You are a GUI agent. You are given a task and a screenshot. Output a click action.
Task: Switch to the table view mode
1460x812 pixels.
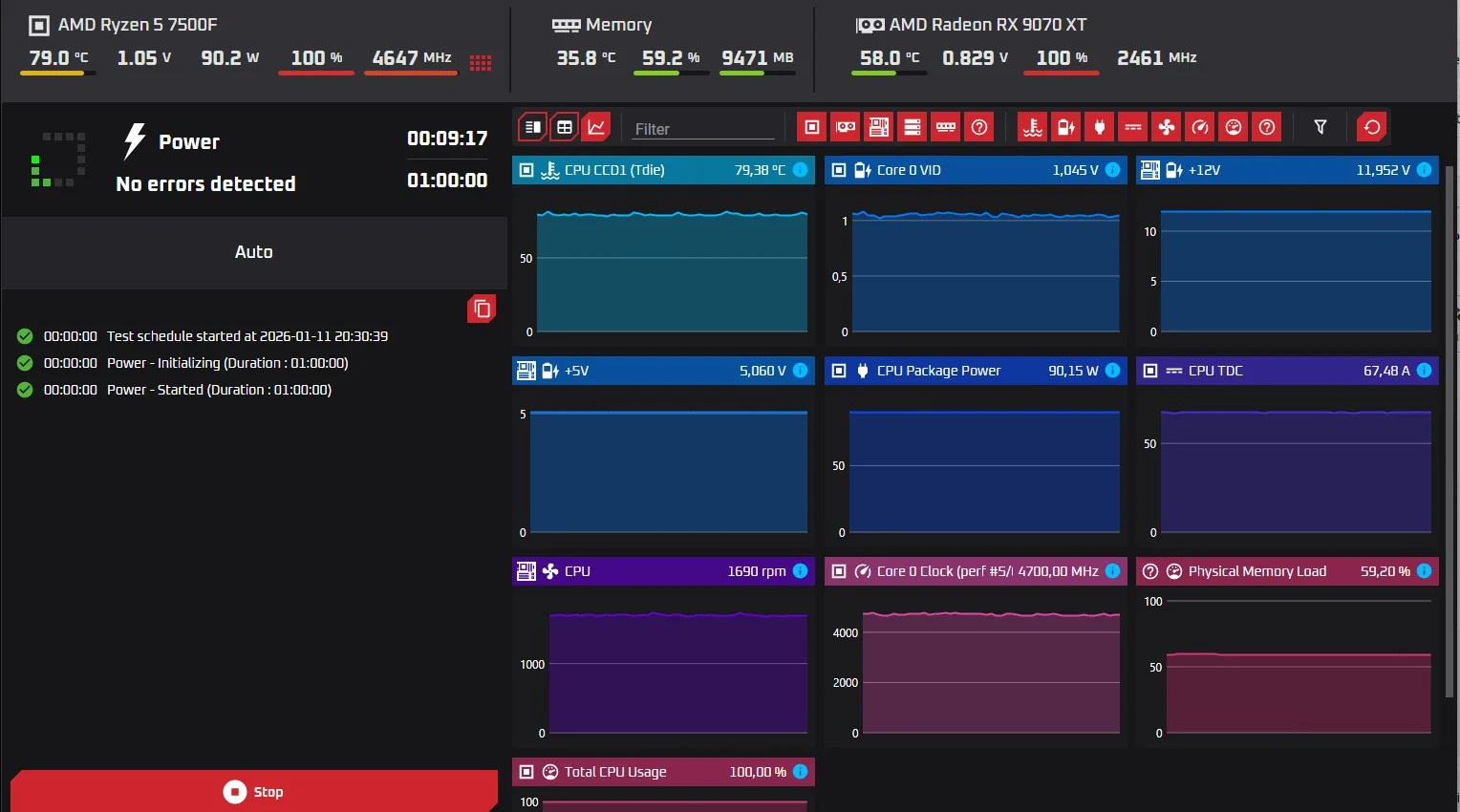[x=565, y=127]
